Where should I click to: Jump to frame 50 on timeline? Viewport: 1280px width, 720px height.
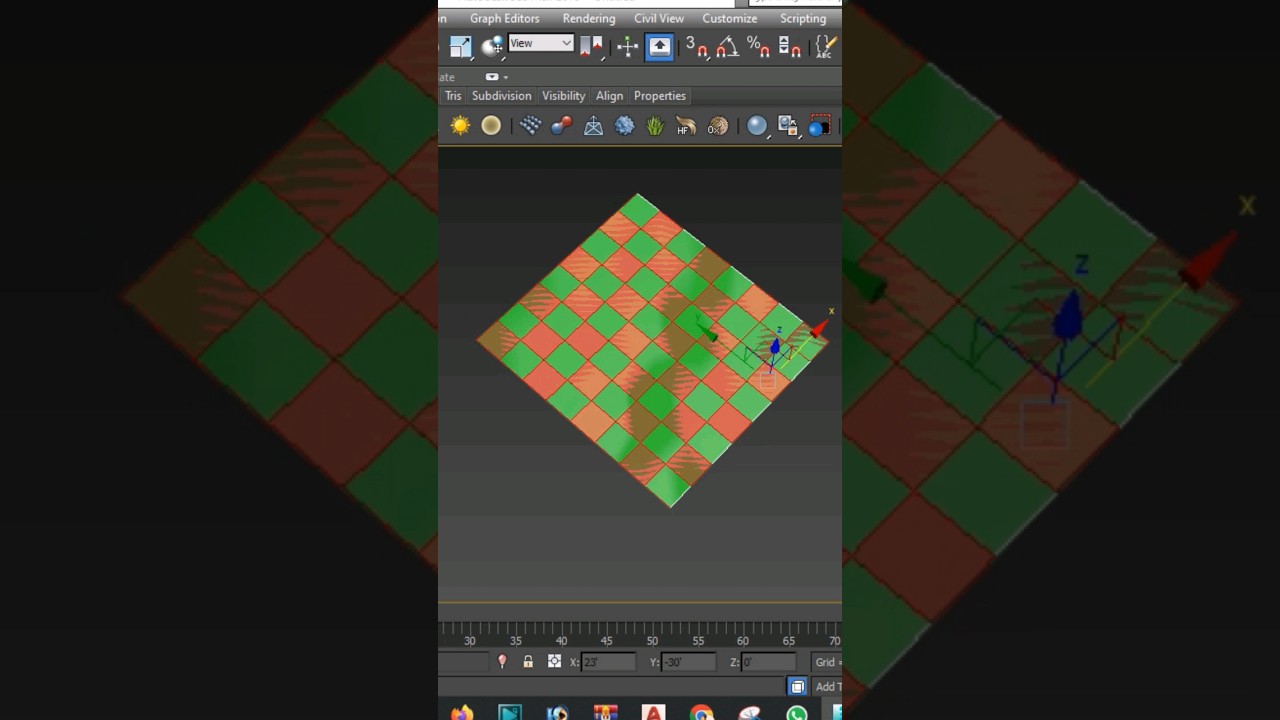click(x=652, y=641)
